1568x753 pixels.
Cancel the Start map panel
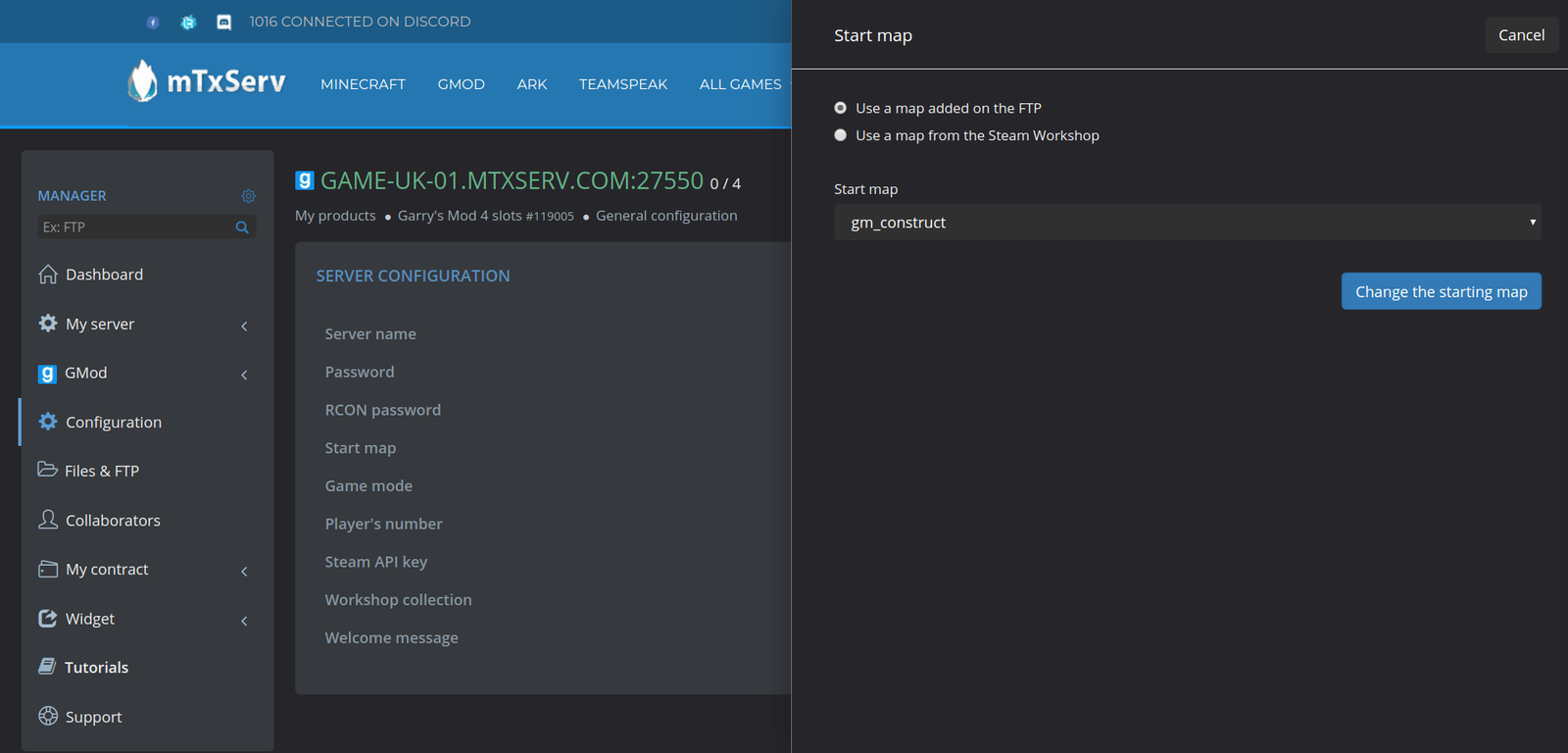pyautogui.click(x=1521, y=35)
